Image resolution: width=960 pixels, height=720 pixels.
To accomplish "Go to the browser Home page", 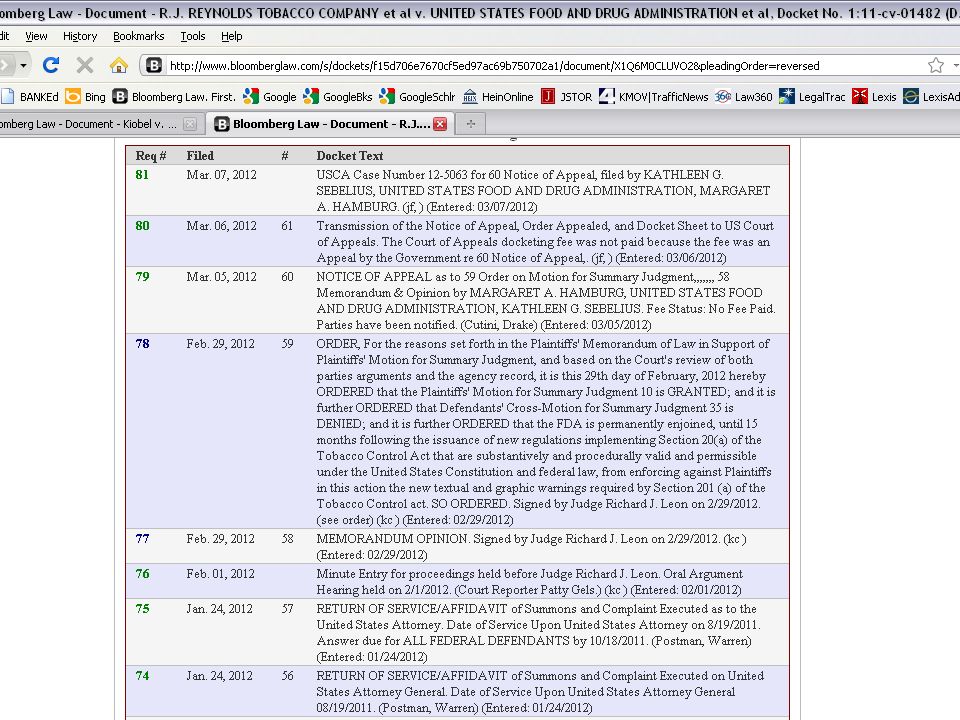I will pyautogui.click(x=119, y=65).
